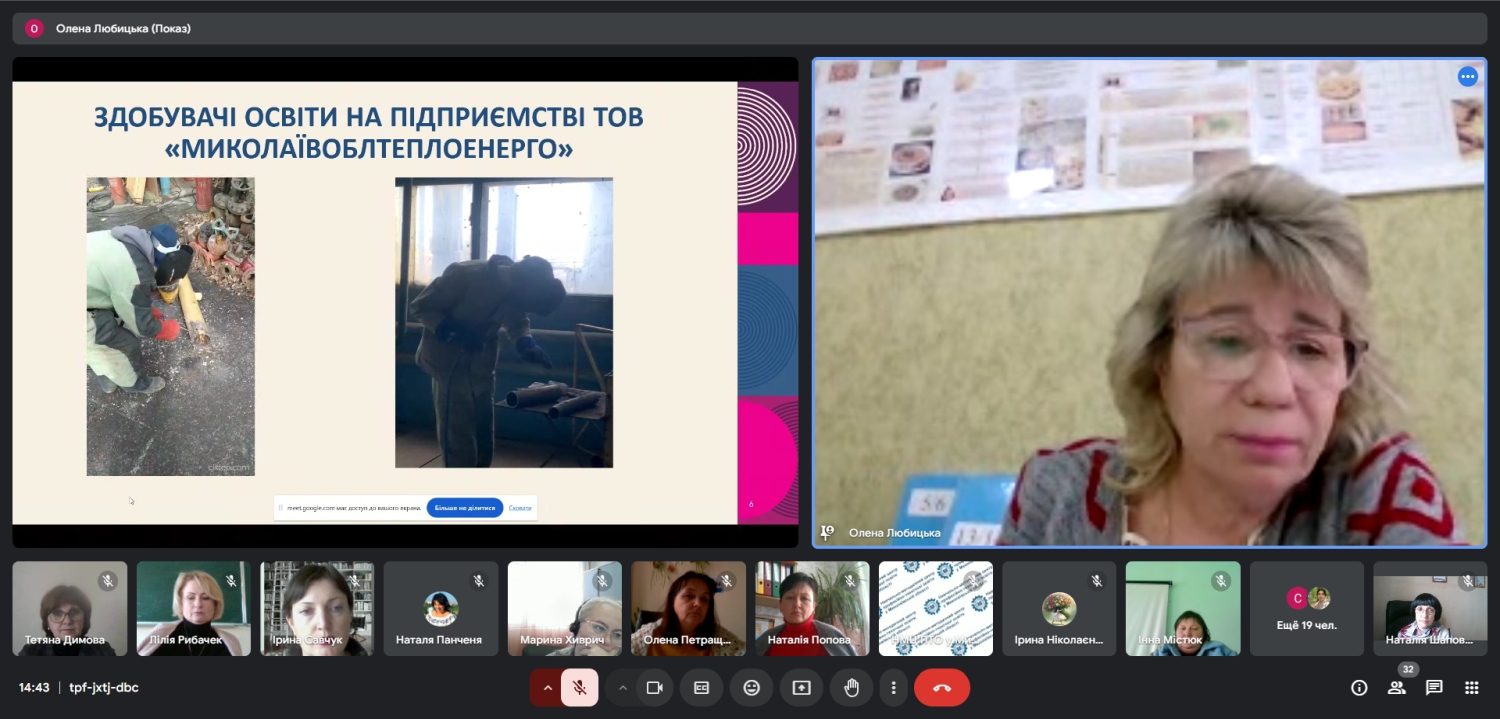Open the 'Ещё 19 чел.' more participants tile
Viewport: 1500px width, 719px height.
[x=1307, y=608]
